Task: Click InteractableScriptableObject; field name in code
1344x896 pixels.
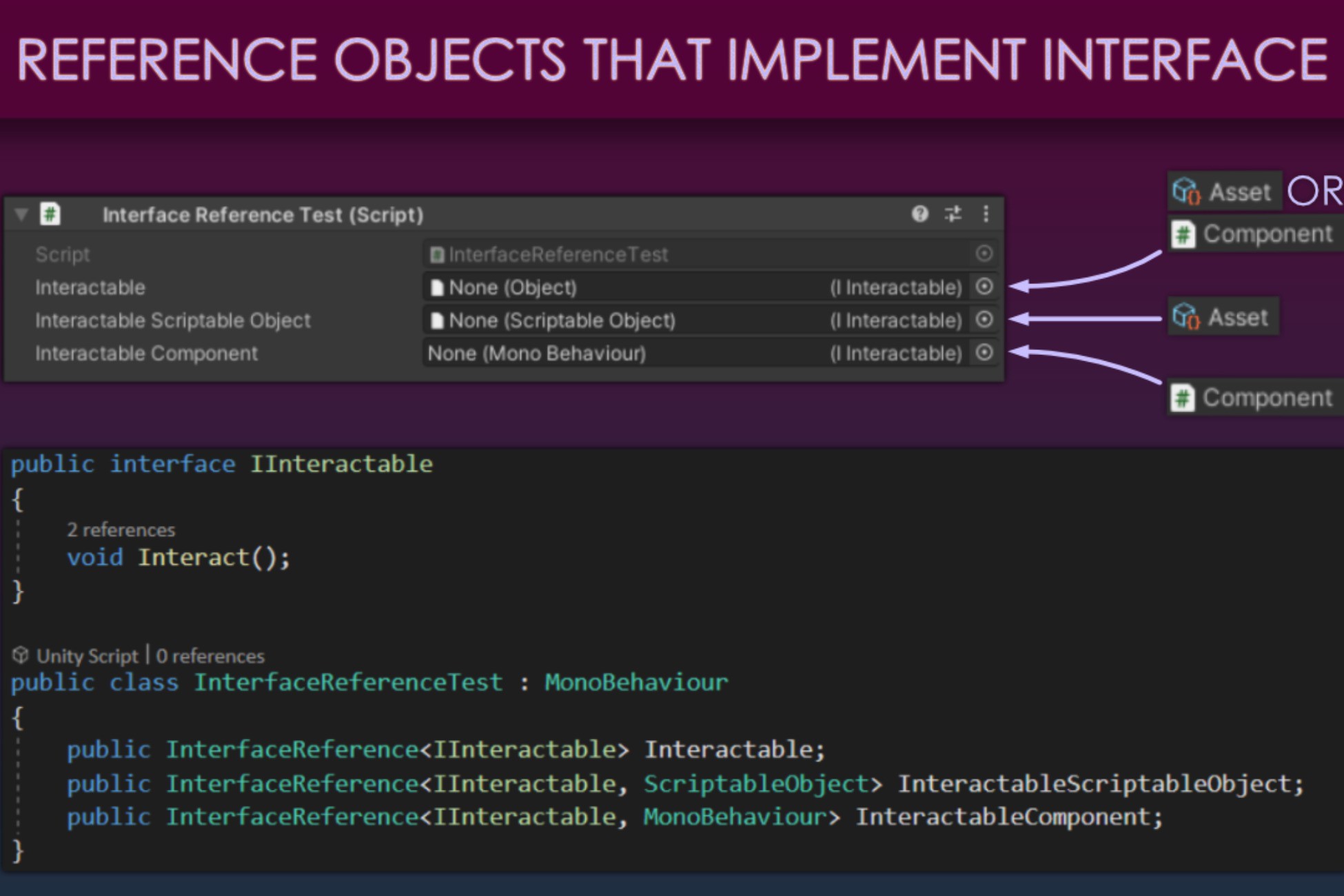Action: pyautogui.click(x=1101, y=784)
